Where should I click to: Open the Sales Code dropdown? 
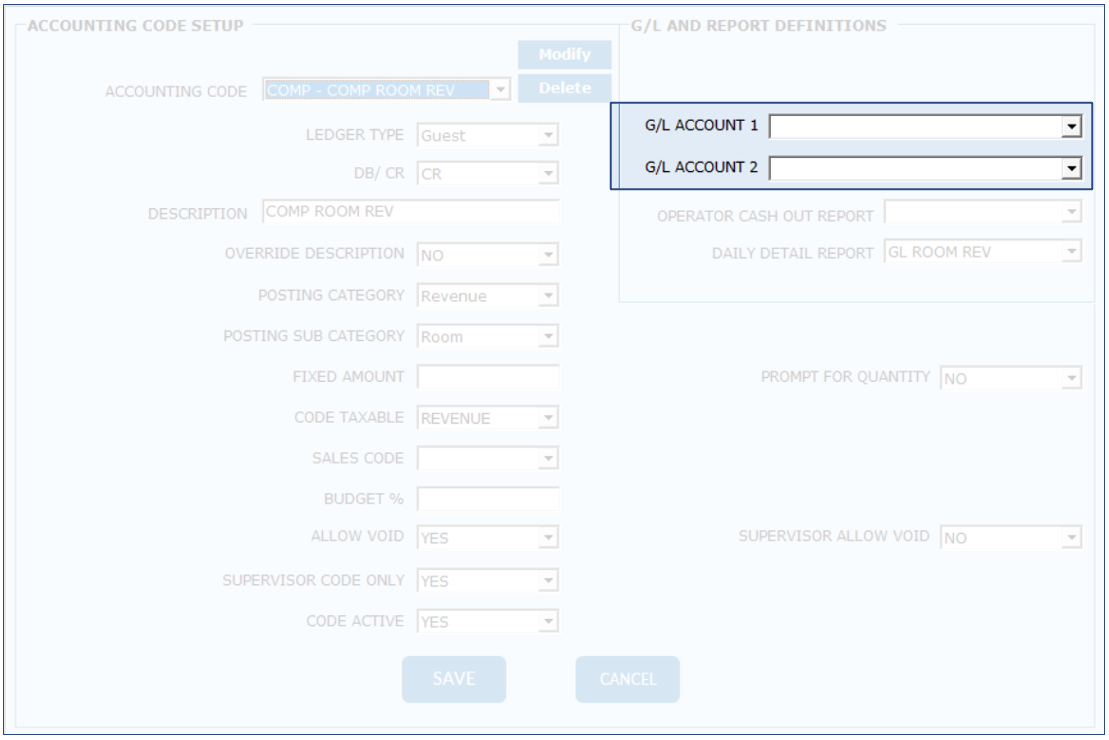[548, 459]
